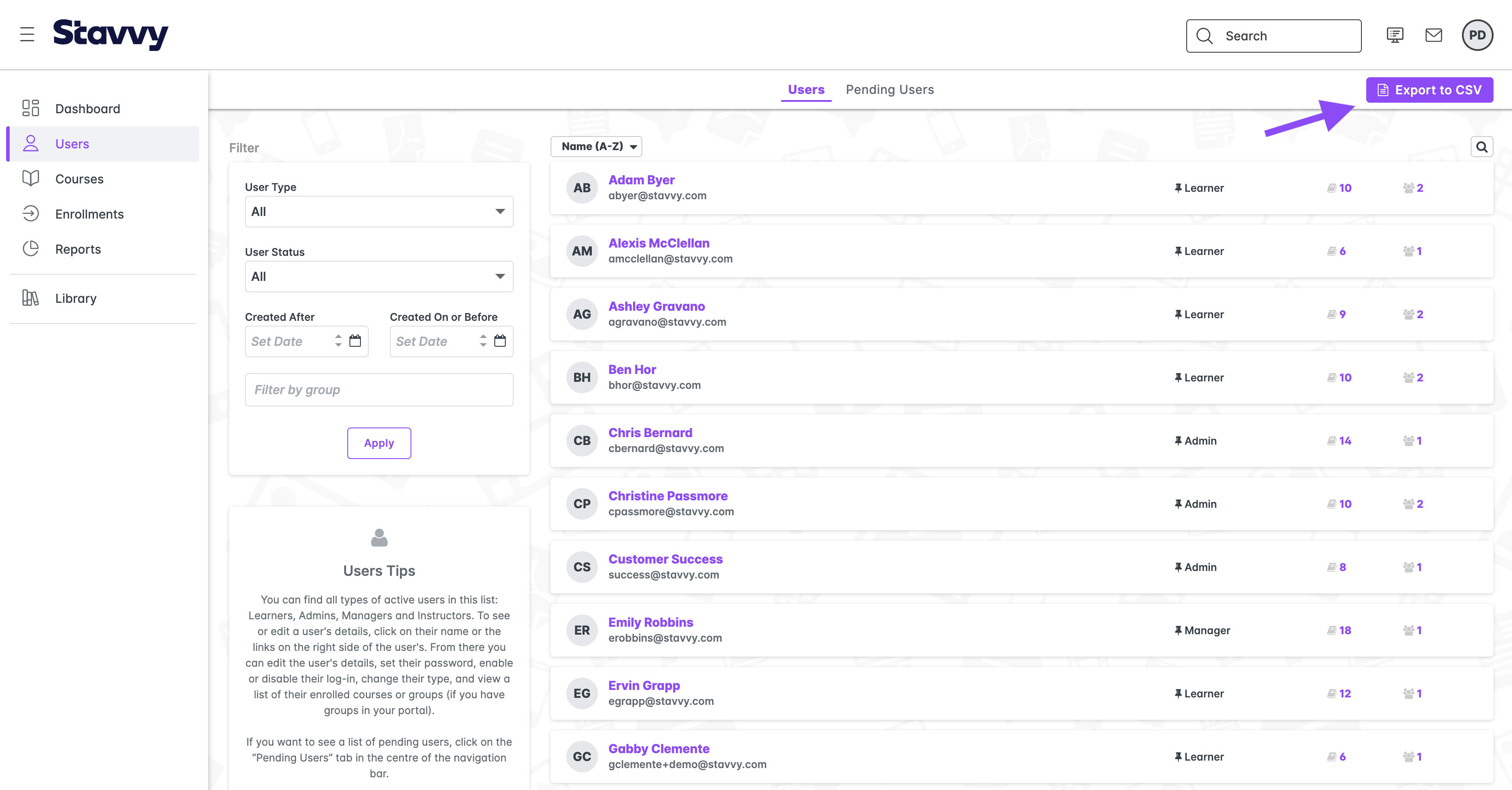
Task: Click the AG avatar for Ashley Gravano
Action: point(582,314)
